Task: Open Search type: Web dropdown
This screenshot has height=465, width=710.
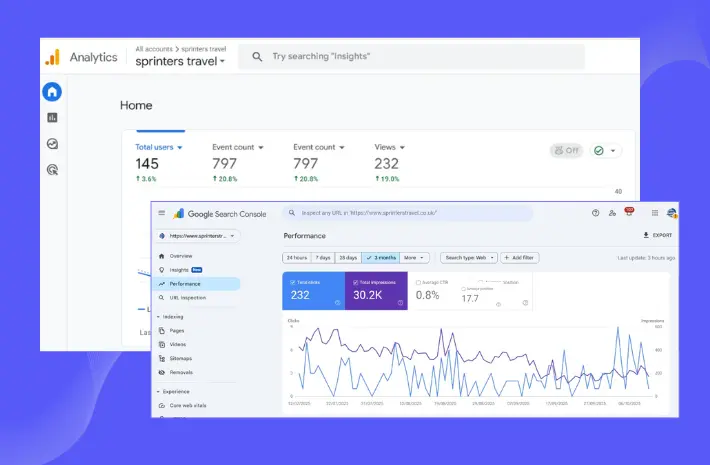Action: 469,258
